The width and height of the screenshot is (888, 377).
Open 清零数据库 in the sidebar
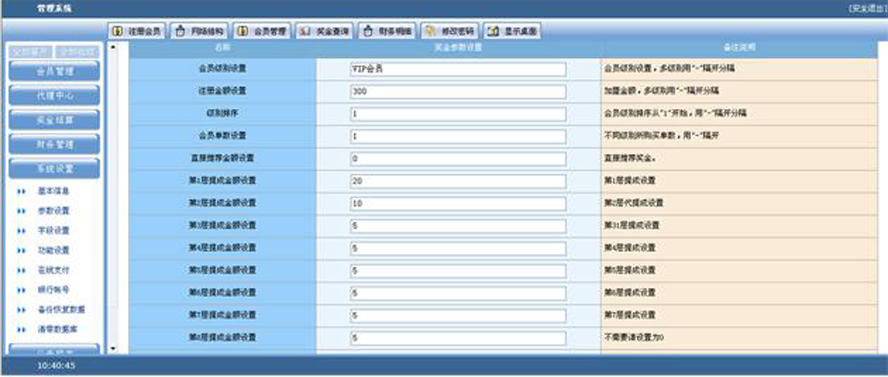point(57,329)
